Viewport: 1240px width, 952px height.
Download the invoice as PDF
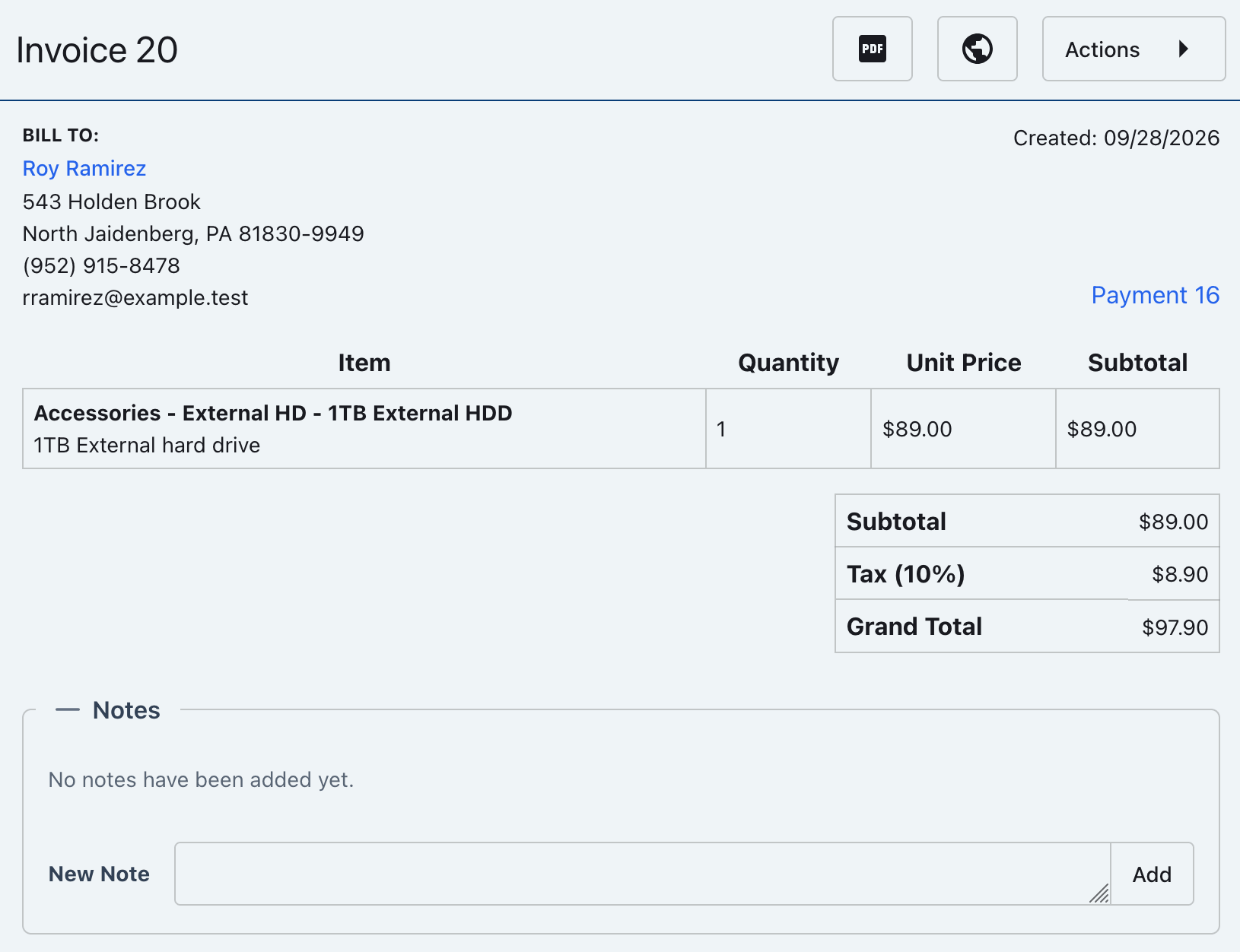click(872, 49)
